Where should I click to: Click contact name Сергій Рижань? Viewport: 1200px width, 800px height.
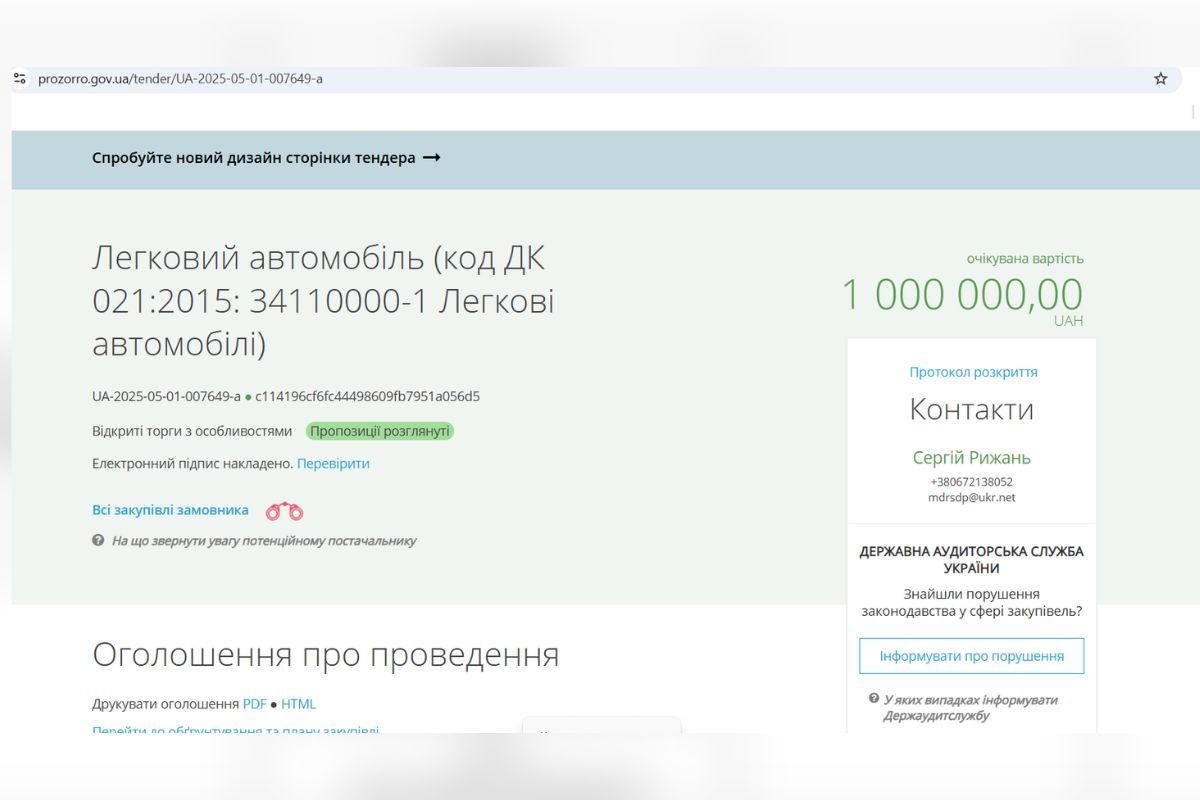(x=971, y=458)
